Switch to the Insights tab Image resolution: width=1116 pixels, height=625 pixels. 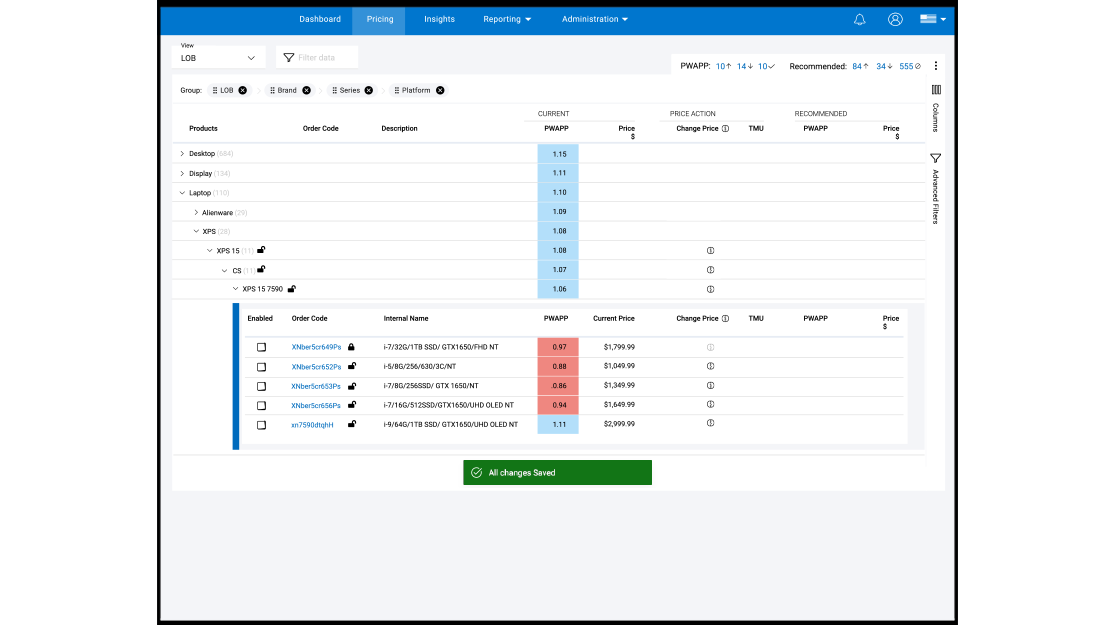[439, 19]
